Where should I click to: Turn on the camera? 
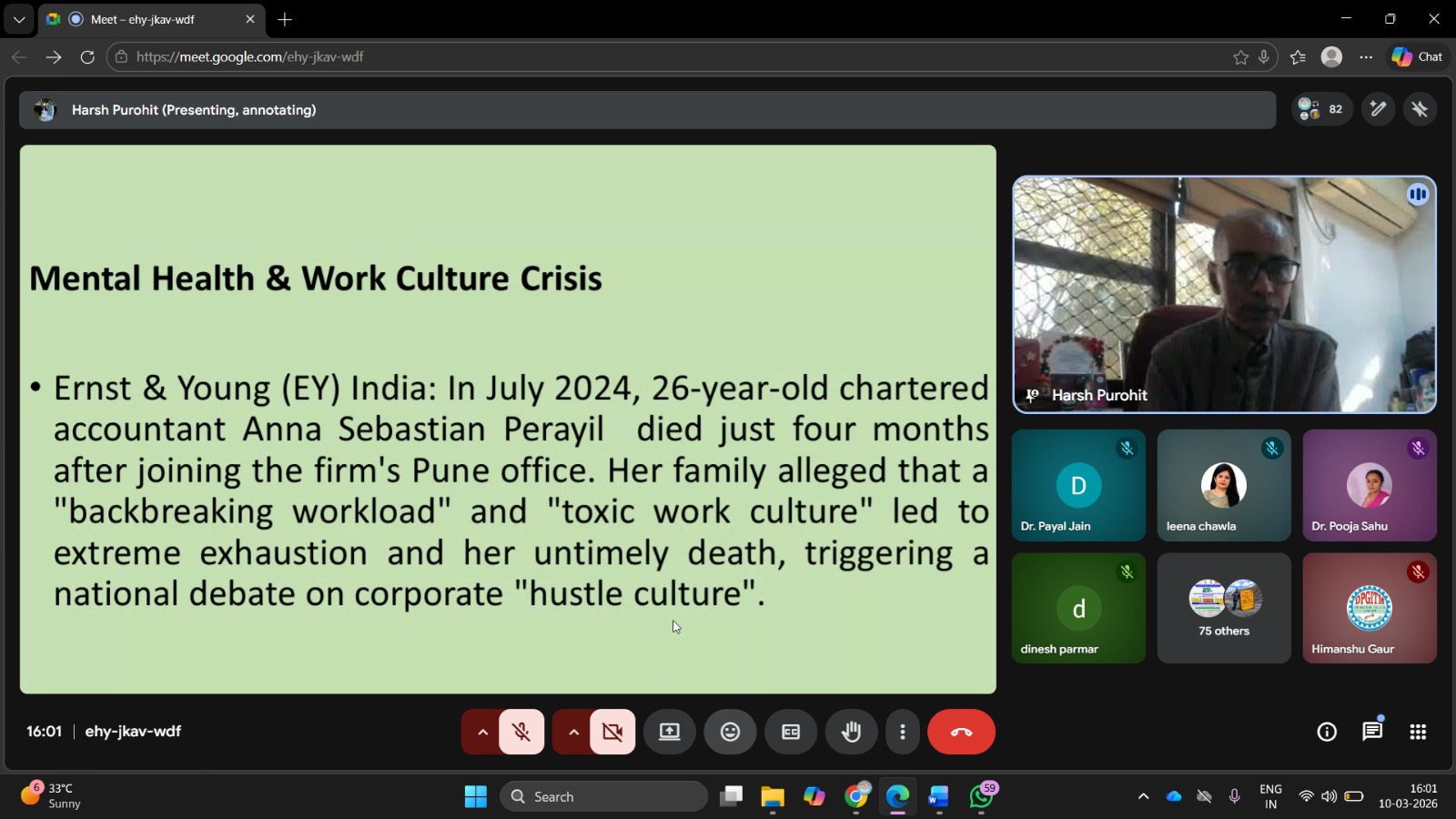[x=612, y=732]
